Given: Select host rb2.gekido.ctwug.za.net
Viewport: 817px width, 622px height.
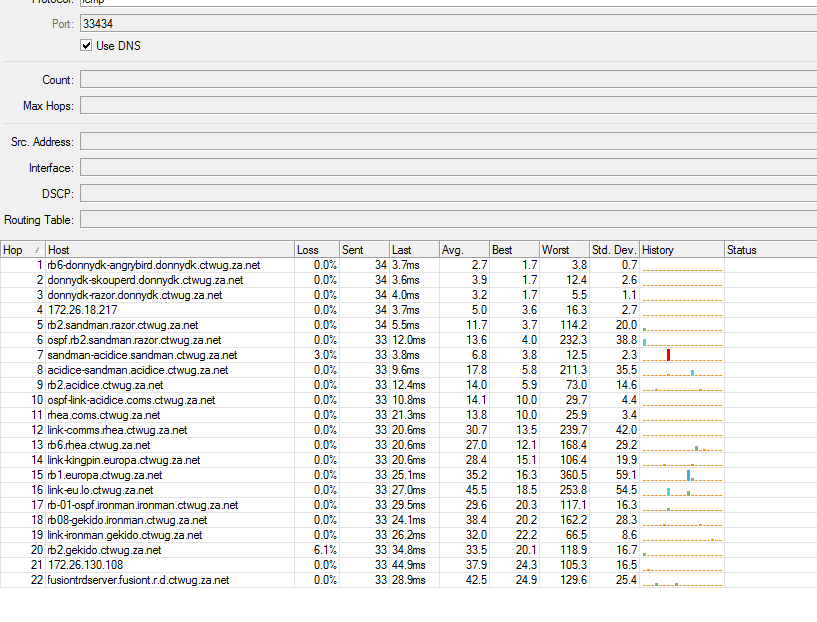Looking at the screenshot, I should [x=104, y=551].
